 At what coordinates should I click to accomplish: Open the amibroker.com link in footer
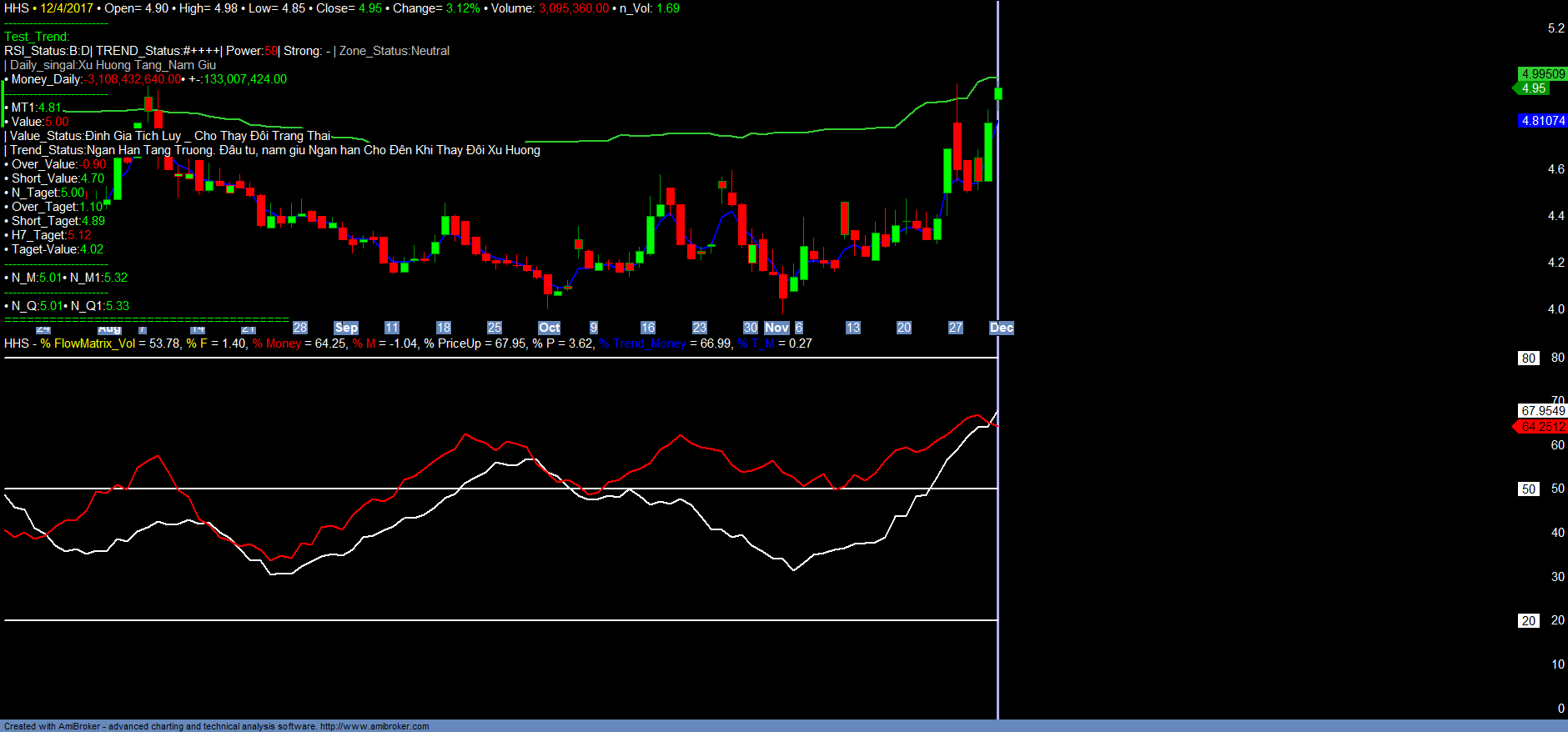tap(374, 726)
